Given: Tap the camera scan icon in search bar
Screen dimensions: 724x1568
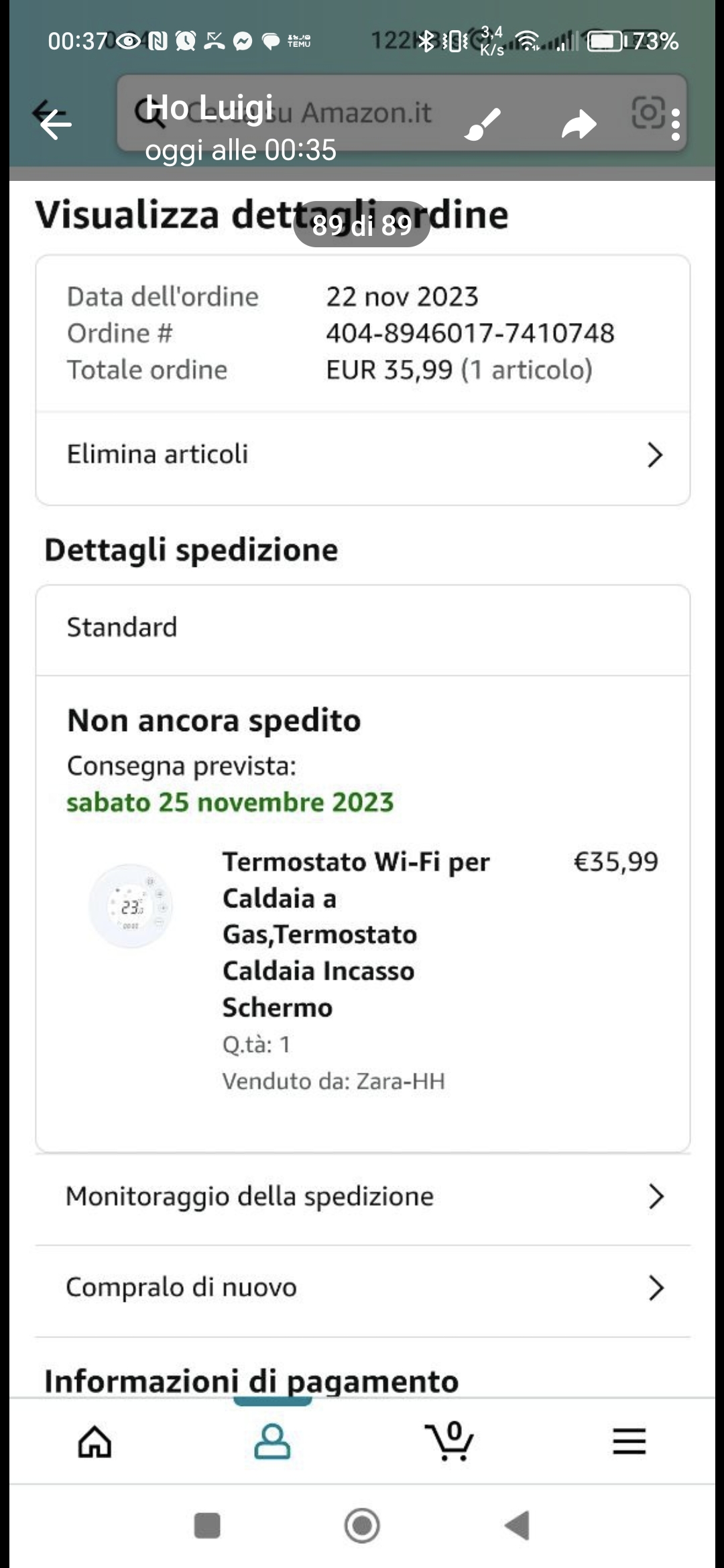Looking at the screenshot, I should (648, 113).
